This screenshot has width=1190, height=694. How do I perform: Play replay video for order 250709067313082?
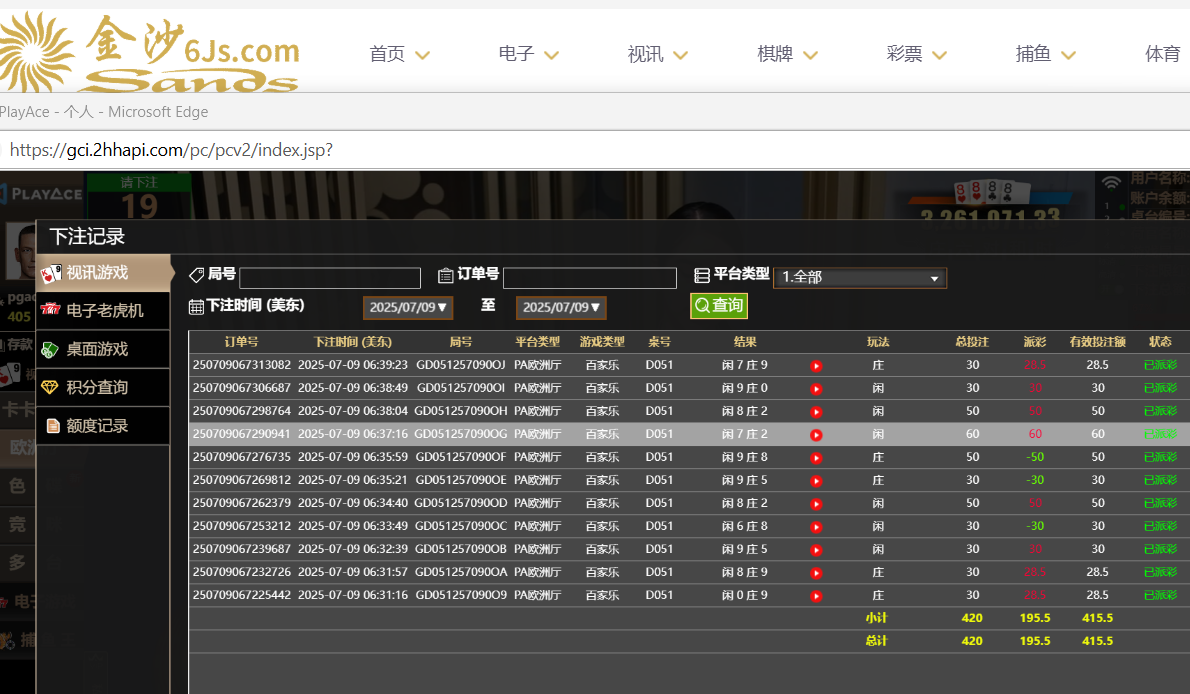click(x=816, y=366)
